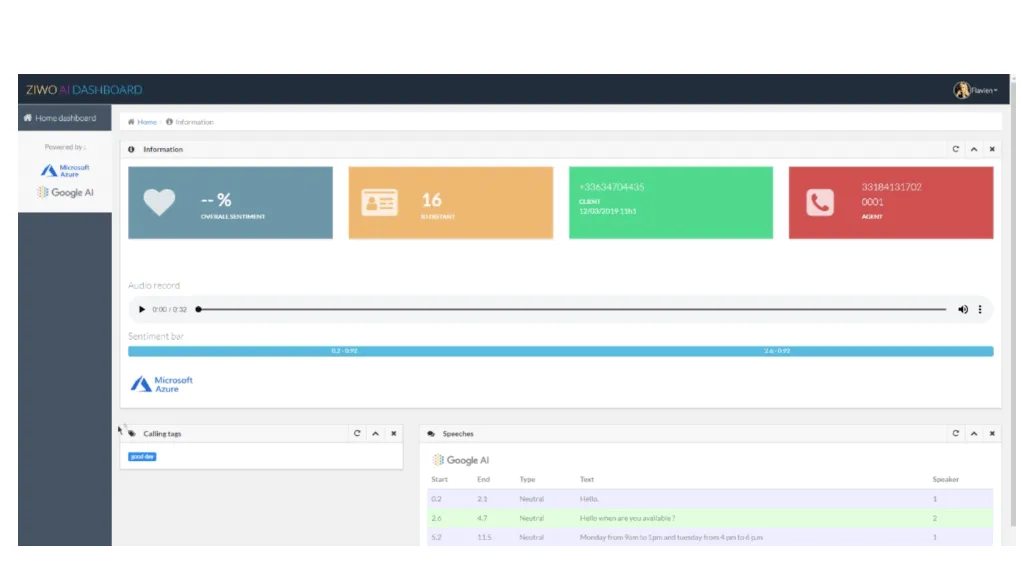Click the Calling tags tag icon
Screen dimensions: 1022x588
(132, 434)
